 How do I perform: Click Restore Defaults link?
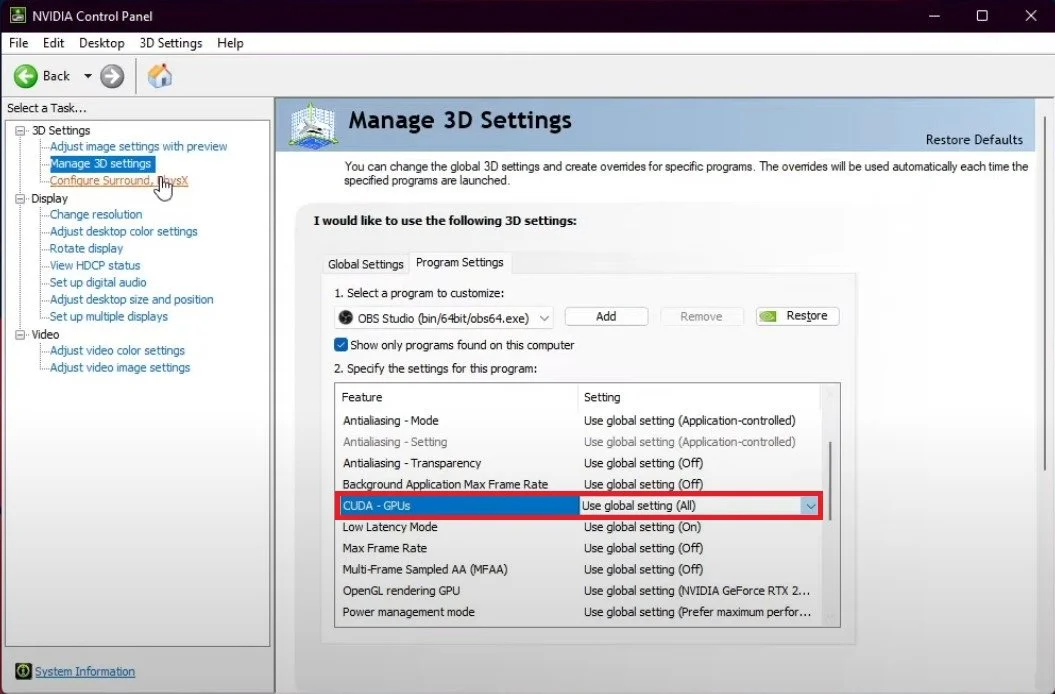tap(974, 139)
